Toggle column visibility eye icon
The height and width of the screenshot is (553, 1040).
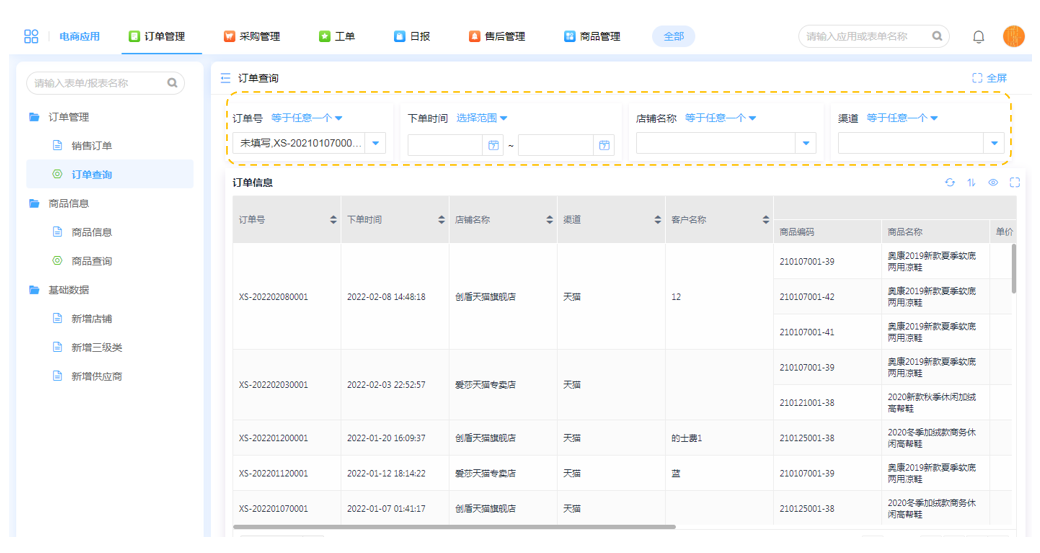pos(993,183)
